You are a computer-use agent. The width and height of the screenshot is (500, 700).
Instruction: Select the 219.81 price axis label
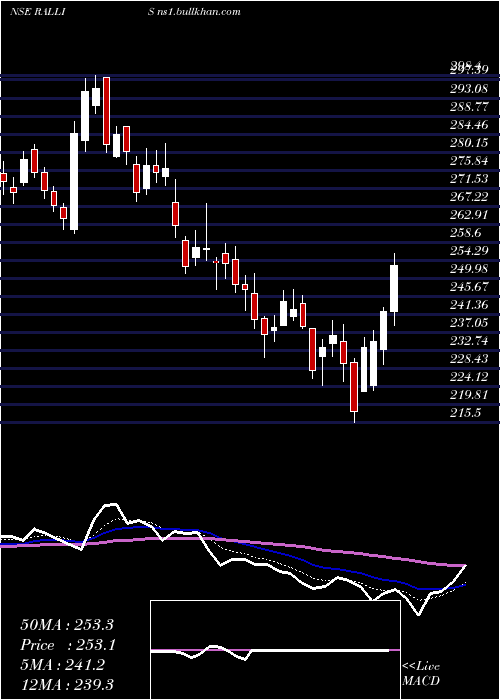[x=468, y=395]
